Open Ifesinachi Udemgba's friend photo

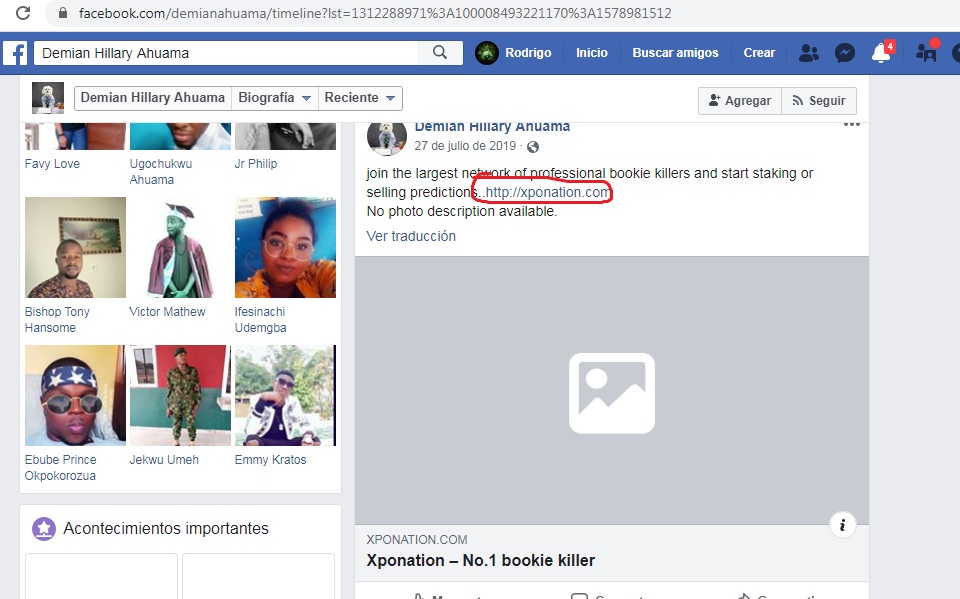tap(285, 247)
